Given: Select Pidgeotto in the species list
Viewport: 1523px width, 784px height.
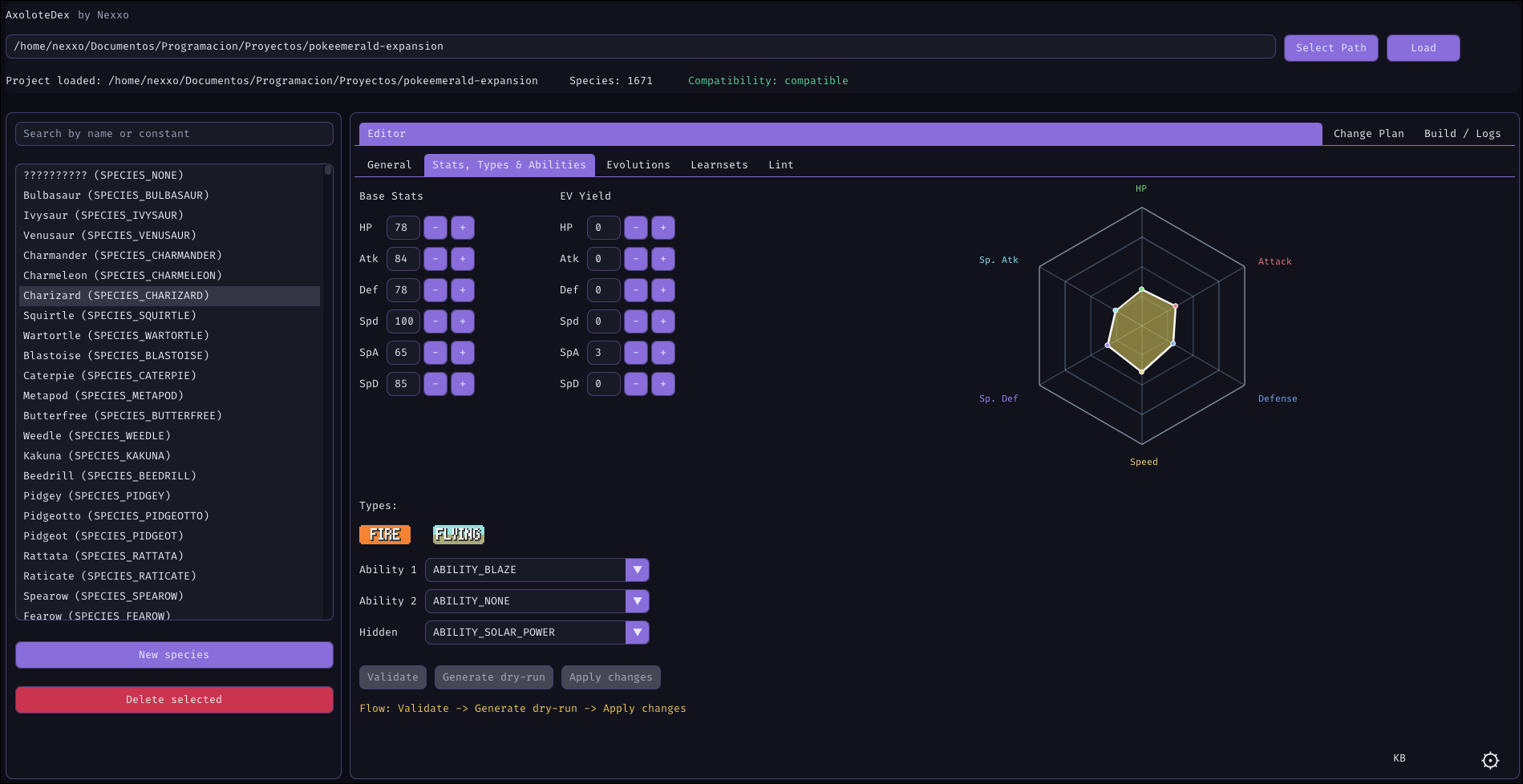Looking at the screenshot, I should click(x=170, y=516).
